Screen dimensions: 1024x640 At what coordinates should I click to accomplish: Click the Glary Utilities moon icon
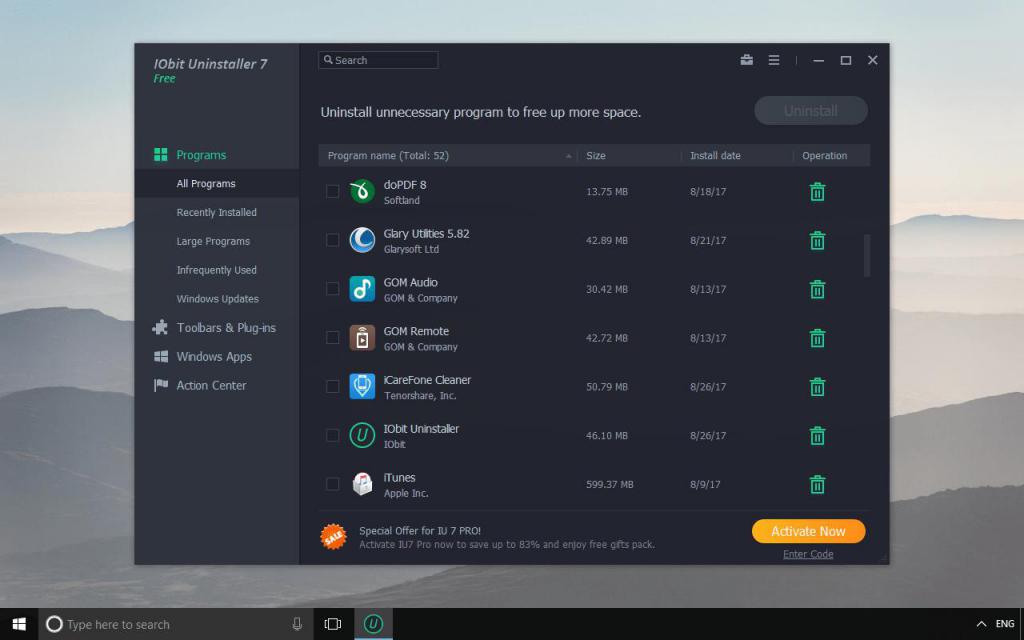pyautogui.click(x=362, y=240)
